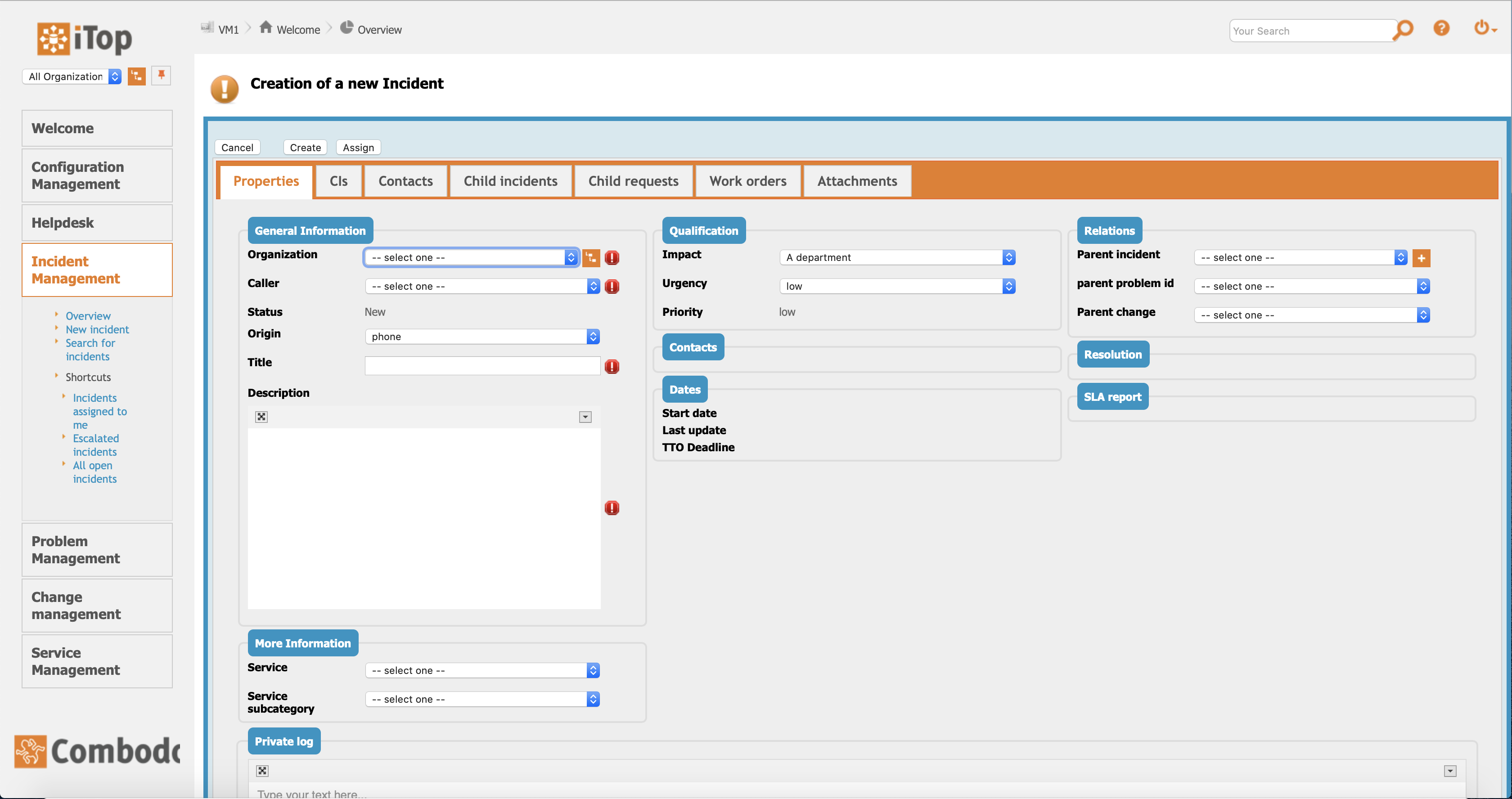This screenshot has width=1512, height=799.
Task: Click plus icon next to Parent incident
Action: point(1421,258)
